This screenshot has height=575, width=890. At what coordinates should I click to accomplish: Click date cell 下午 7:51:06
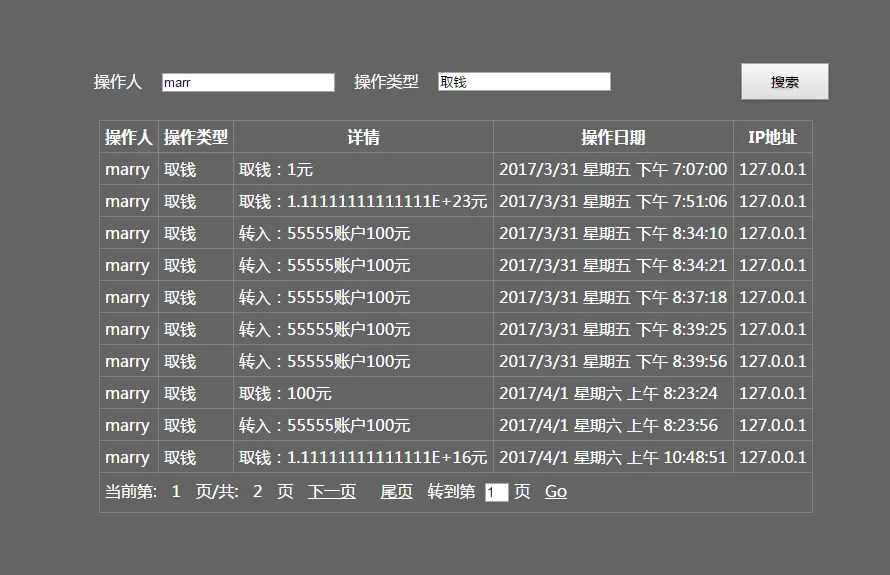coord(614,202)
